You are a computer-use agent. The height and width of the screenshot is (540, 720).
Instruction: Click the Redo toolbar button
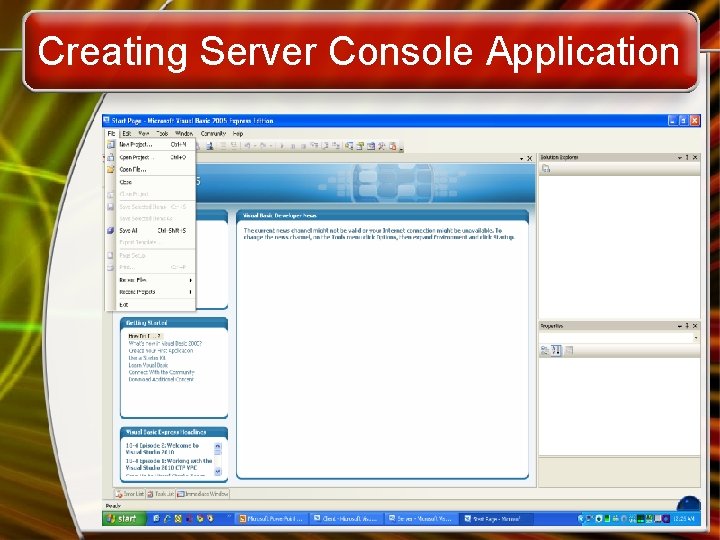click(x=263, y=146)
